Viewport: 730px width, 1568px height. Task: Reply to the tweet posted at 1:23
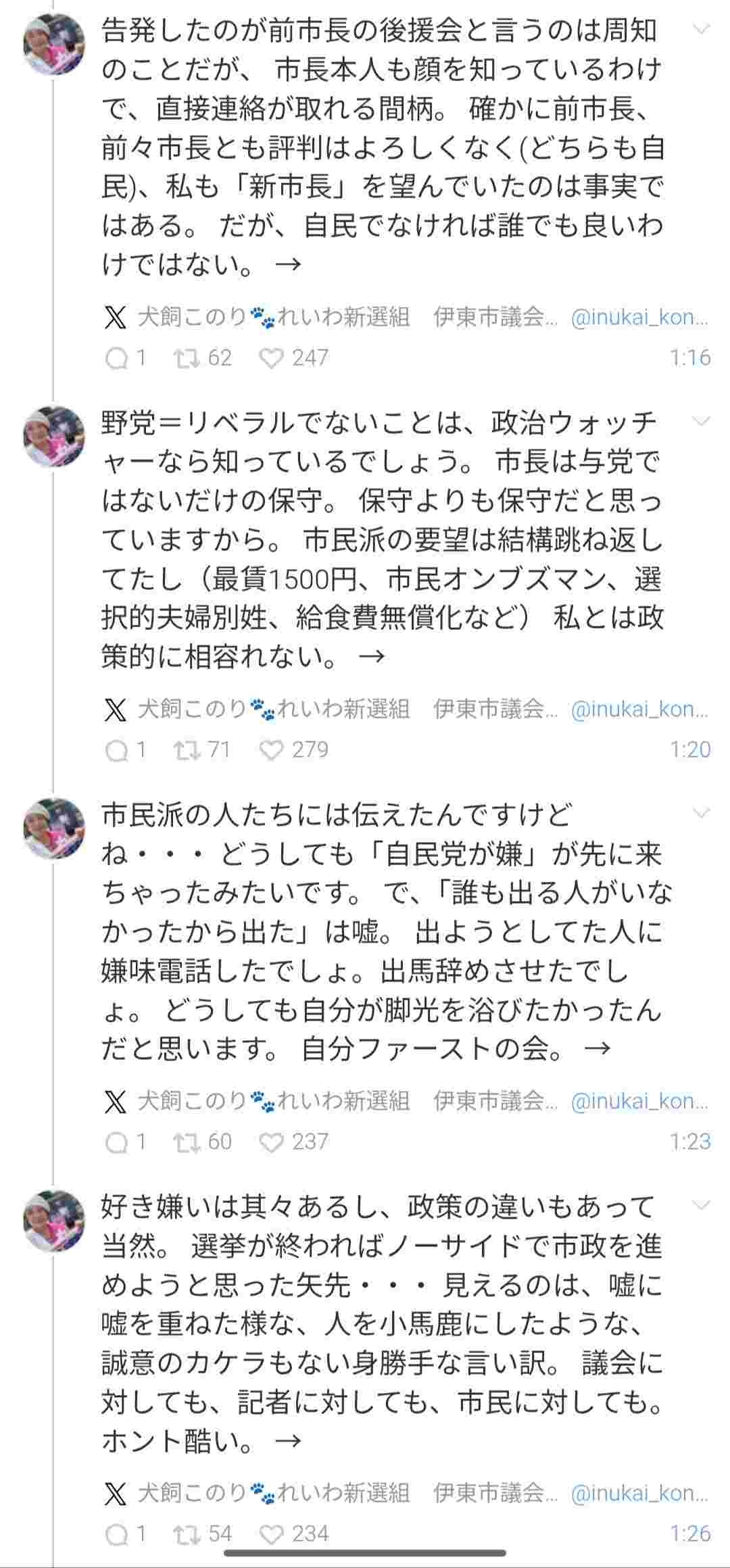(x=117, y=1142)
